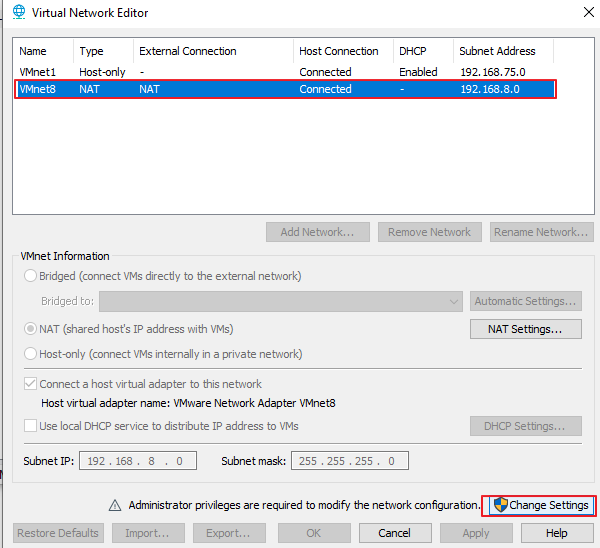Click the OK button
Viewport: 600px width, 548px height.
[x=314, y=533]
